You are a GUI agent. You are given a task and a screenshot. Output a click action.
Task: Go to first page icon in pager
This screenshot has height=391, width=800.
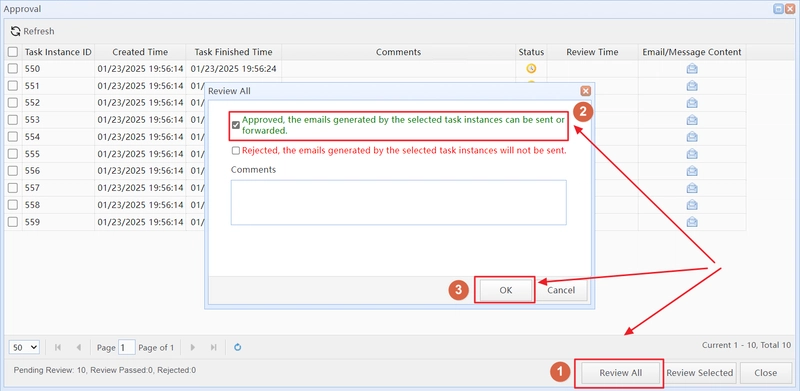click(58, 348)
